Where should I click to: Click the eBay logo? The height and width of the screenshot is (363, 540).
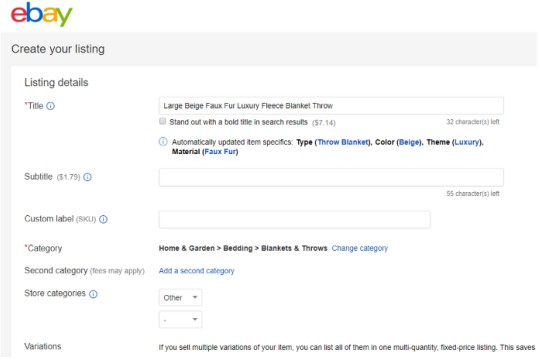pyautogui.click(x=42, y=14)
